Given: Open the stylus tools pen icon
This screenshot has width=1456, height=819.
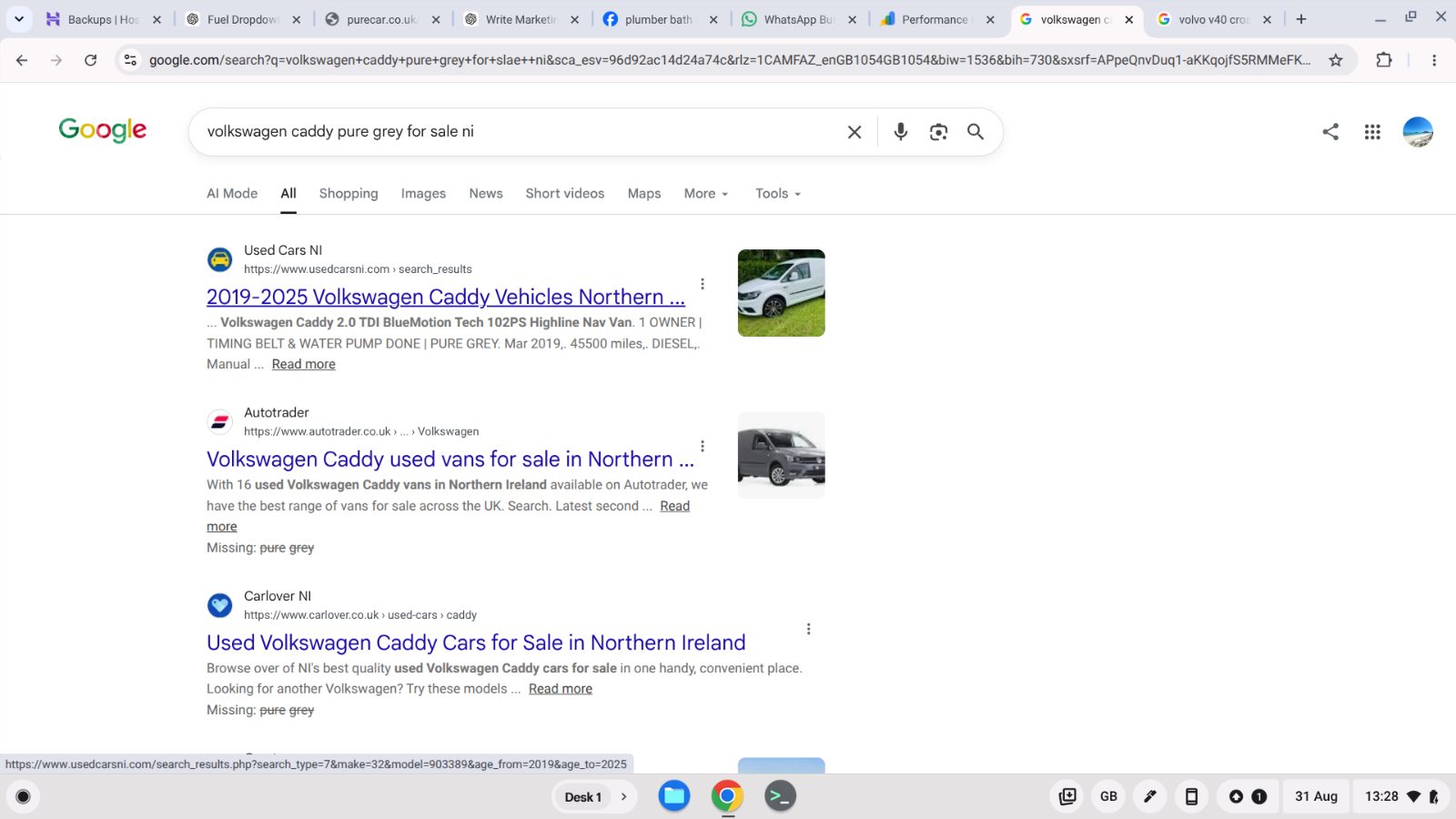Looking at the screenshot, I should coord(1150,796).
